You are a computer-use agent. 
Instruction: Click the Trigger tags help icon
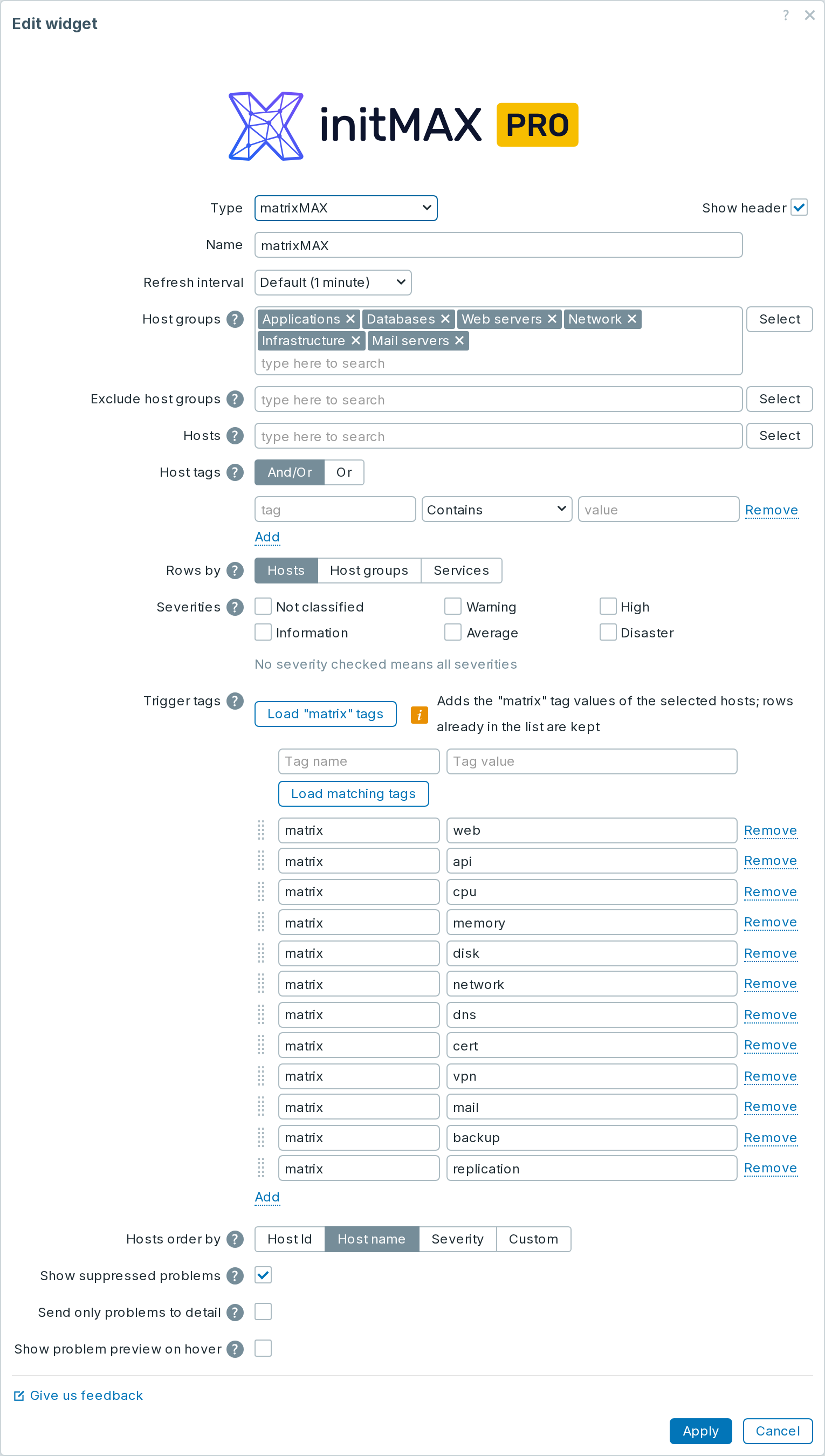[x=235, y=701]
